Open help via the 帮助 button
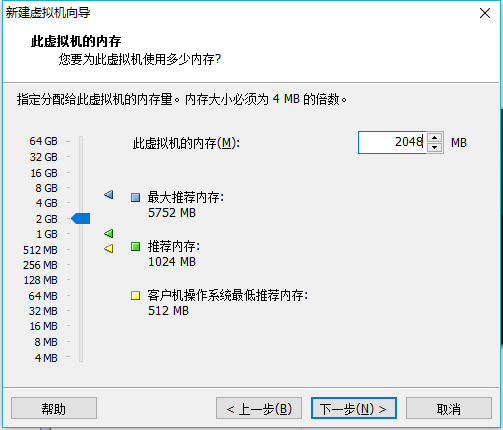 tap(54, 408)
